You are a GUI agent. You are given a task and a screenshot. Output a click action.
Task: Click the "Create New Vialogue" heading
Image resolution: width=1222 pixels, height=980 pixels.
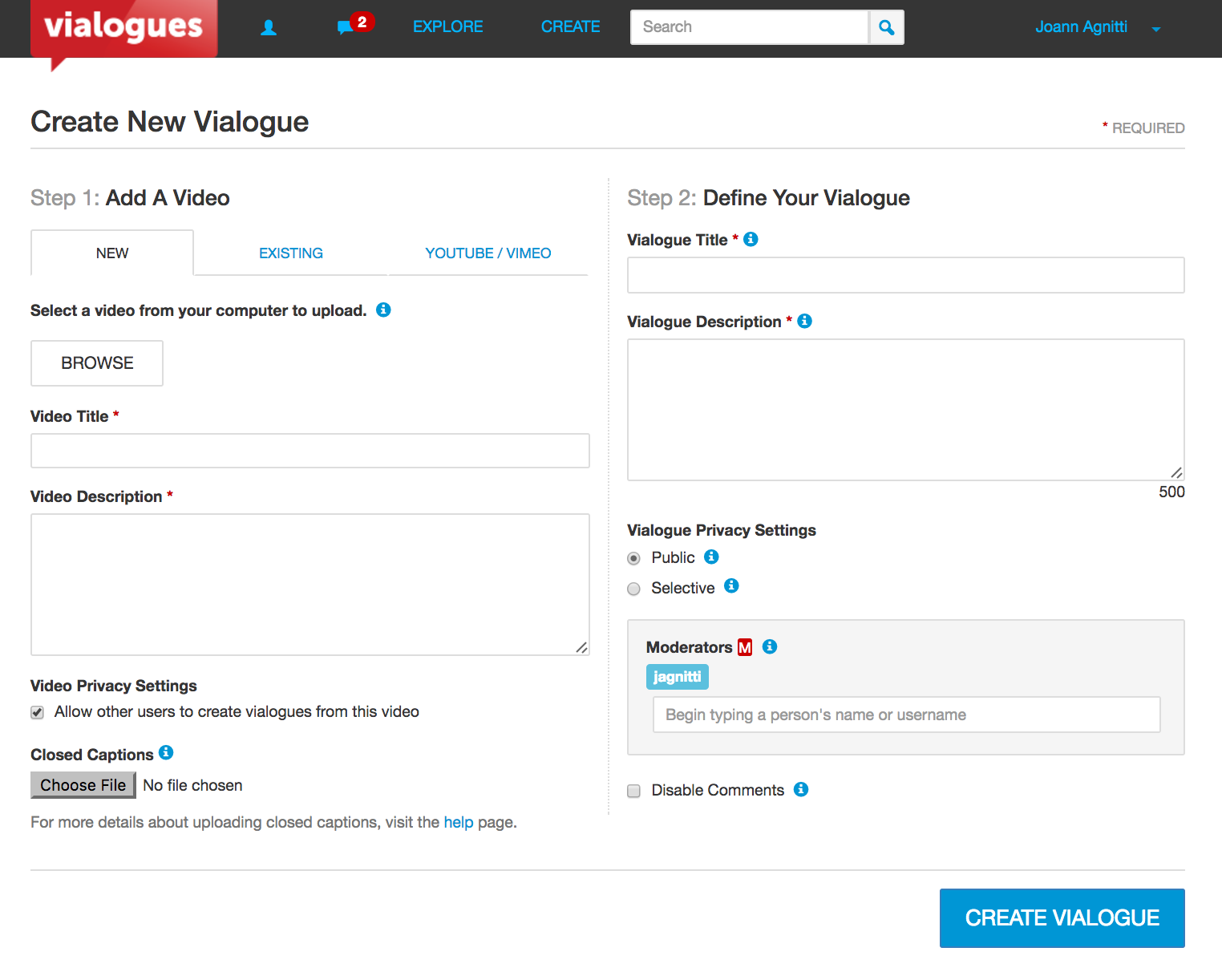(x=170, y=122)
